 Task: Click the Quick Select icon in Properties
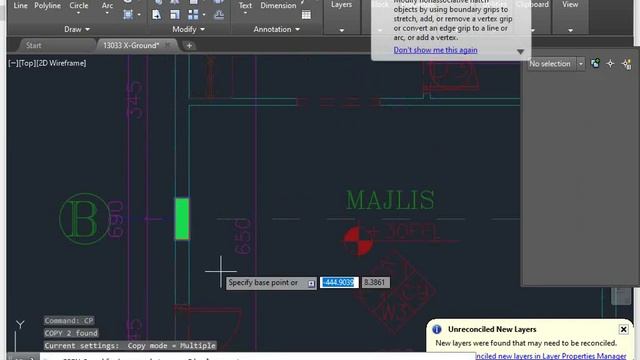(627, 64)
